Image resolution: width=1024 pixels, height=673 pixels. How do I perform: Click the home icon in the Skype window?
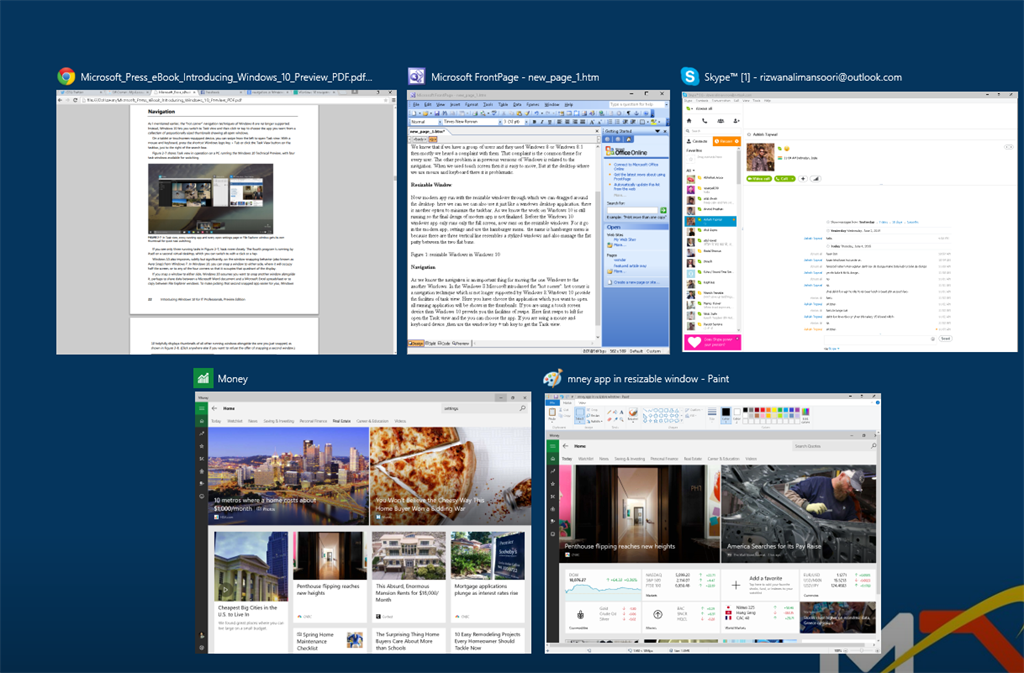click(689, 121)
